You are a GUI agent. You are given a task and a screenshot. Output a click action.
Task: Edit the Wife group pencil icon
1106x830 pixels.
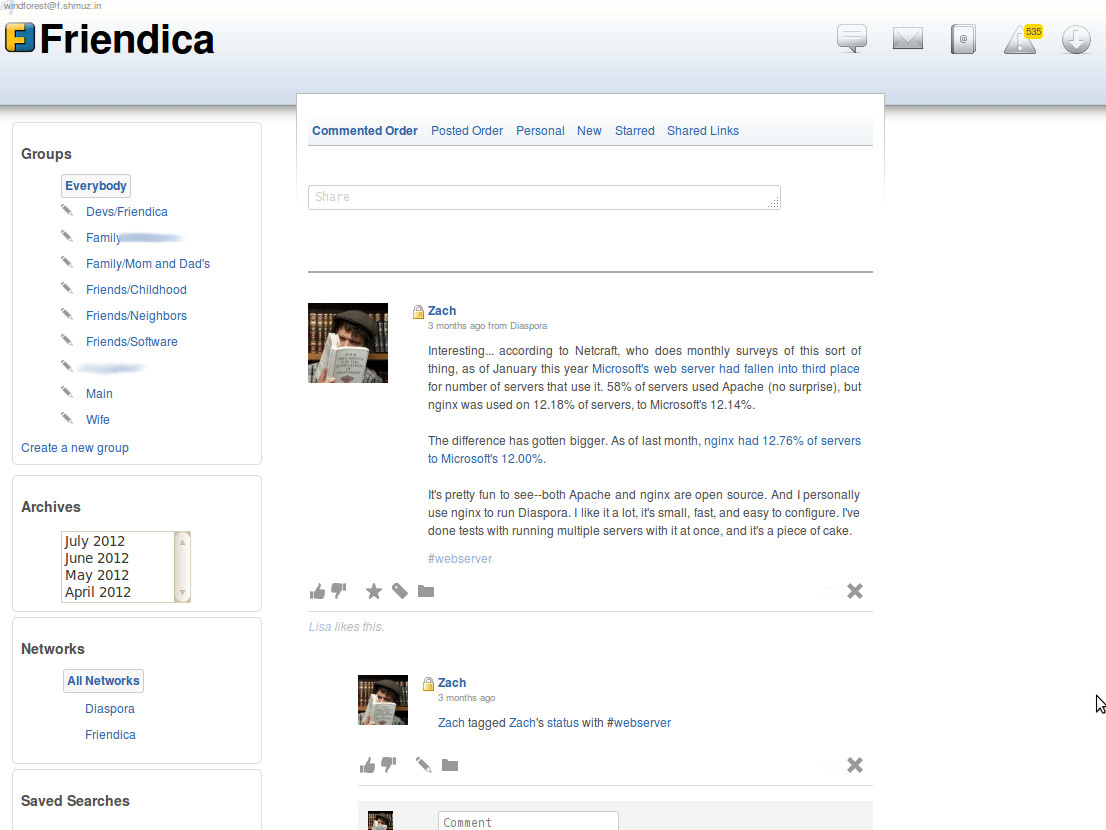(67, 418)
